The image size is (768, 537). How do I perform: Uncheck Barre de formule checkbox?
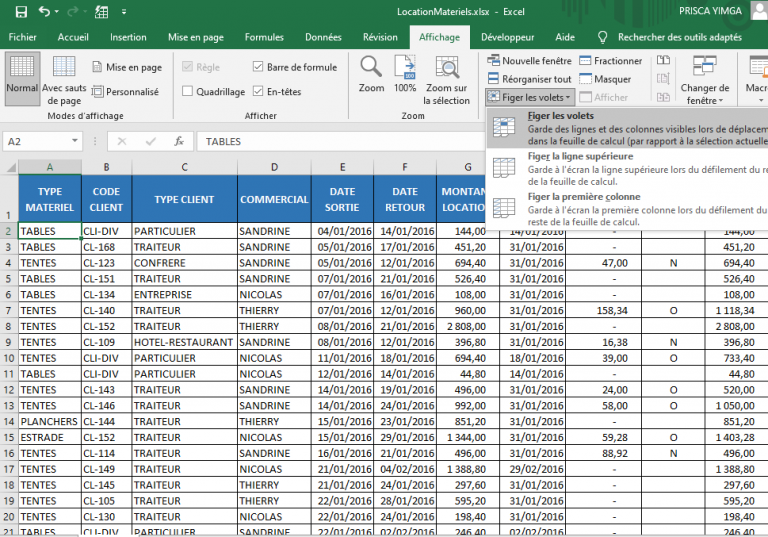pyautogui.click(x=258, y=68)
